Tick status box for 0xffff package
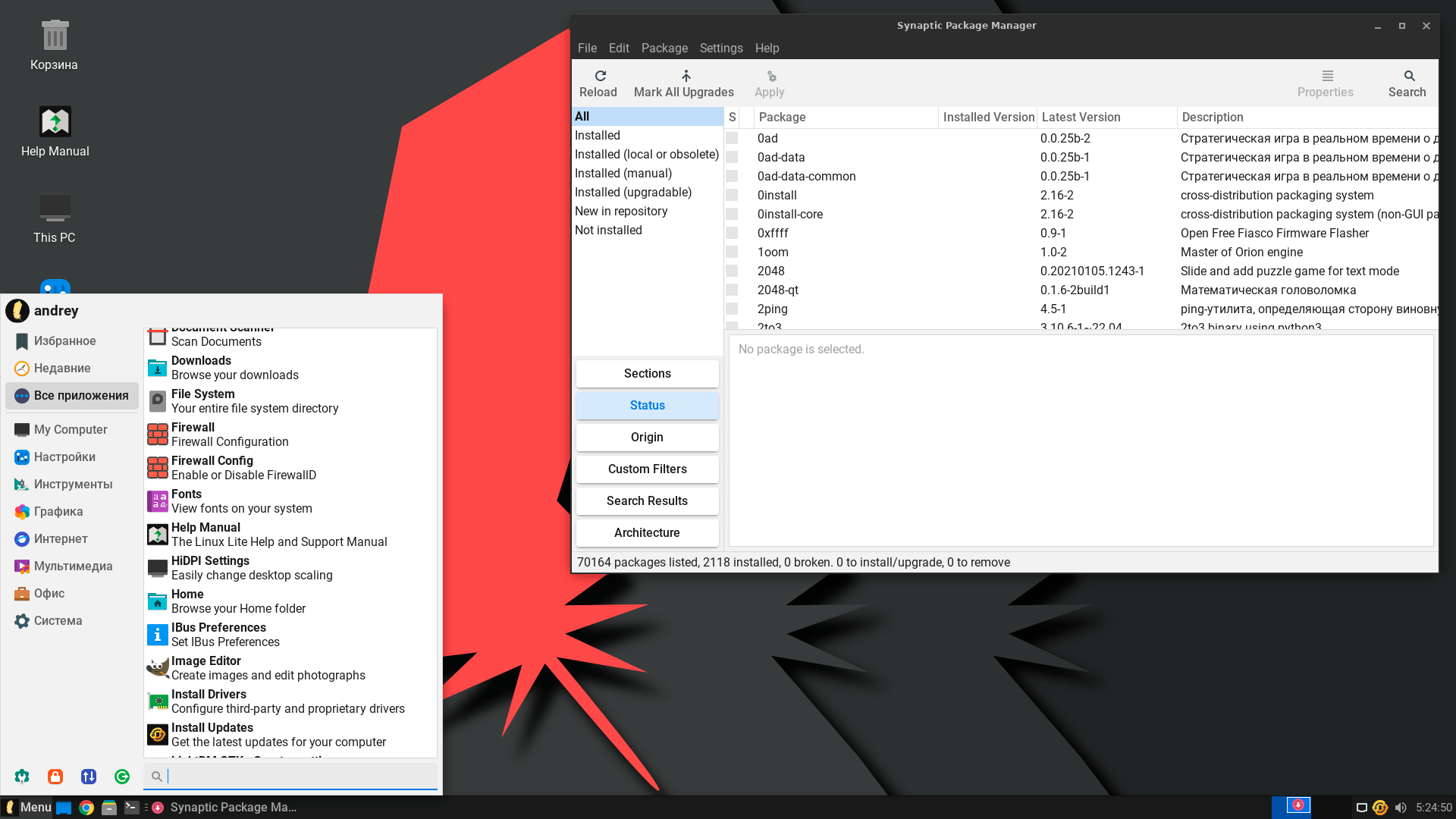1456x819 pixels. point(732,233)
